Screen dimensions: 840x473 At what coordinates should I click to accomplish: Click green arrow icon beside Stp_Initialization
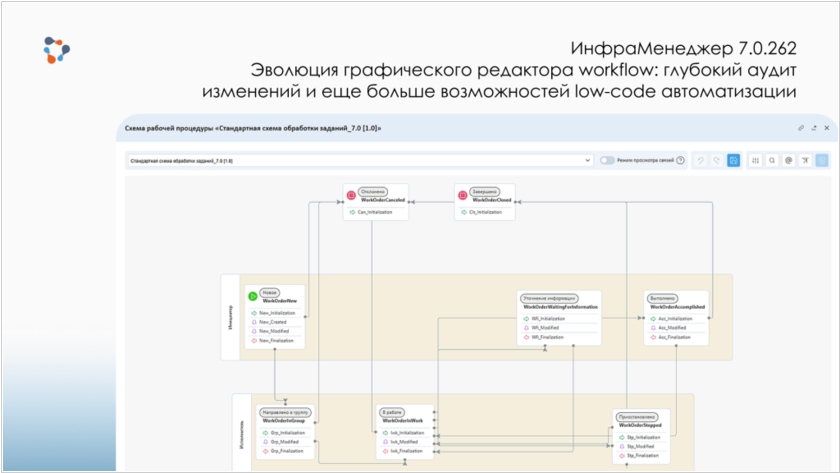coord(621,438)
